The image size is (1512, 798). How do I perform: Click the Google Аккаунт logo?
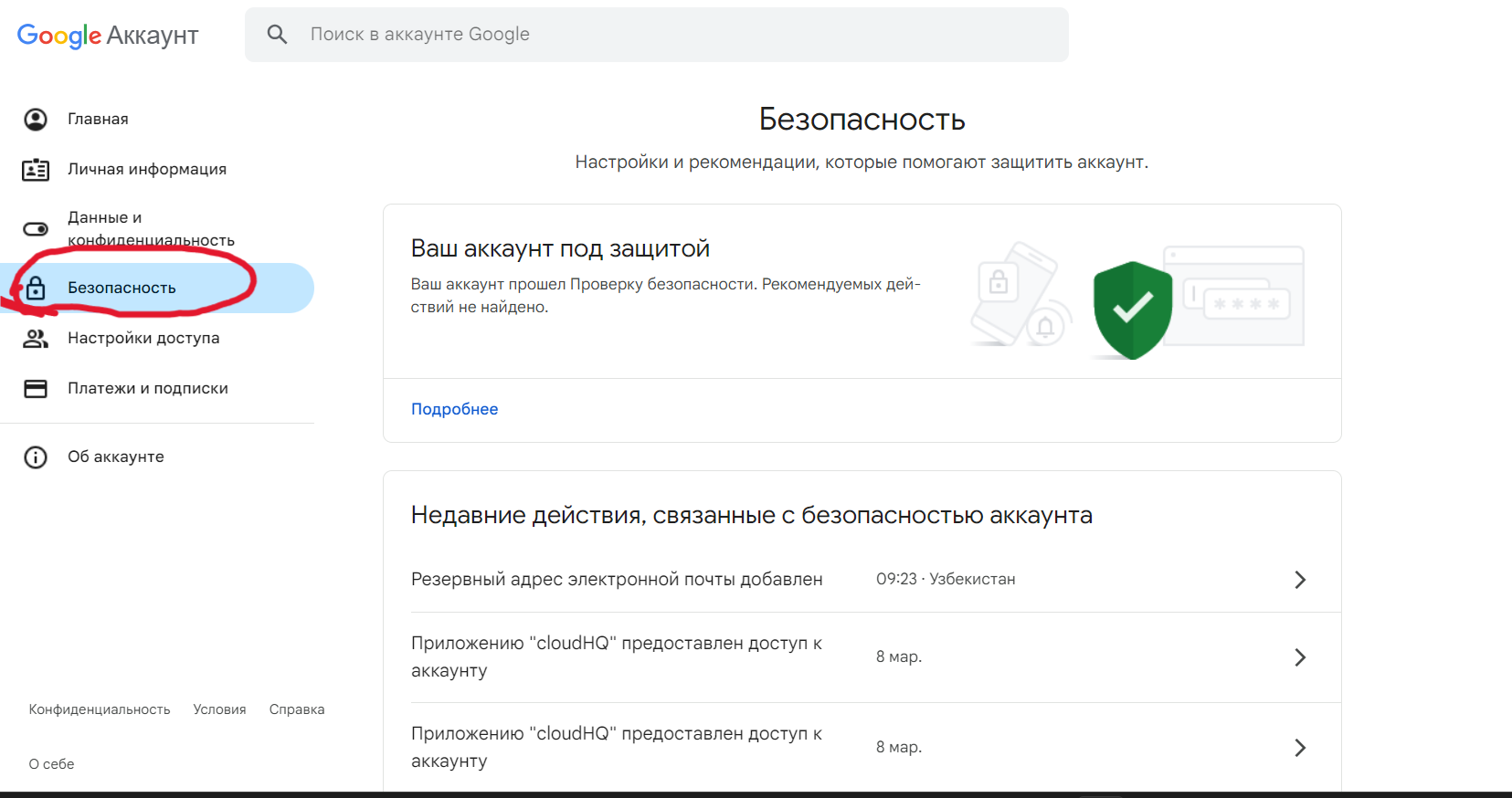[108, 36]
